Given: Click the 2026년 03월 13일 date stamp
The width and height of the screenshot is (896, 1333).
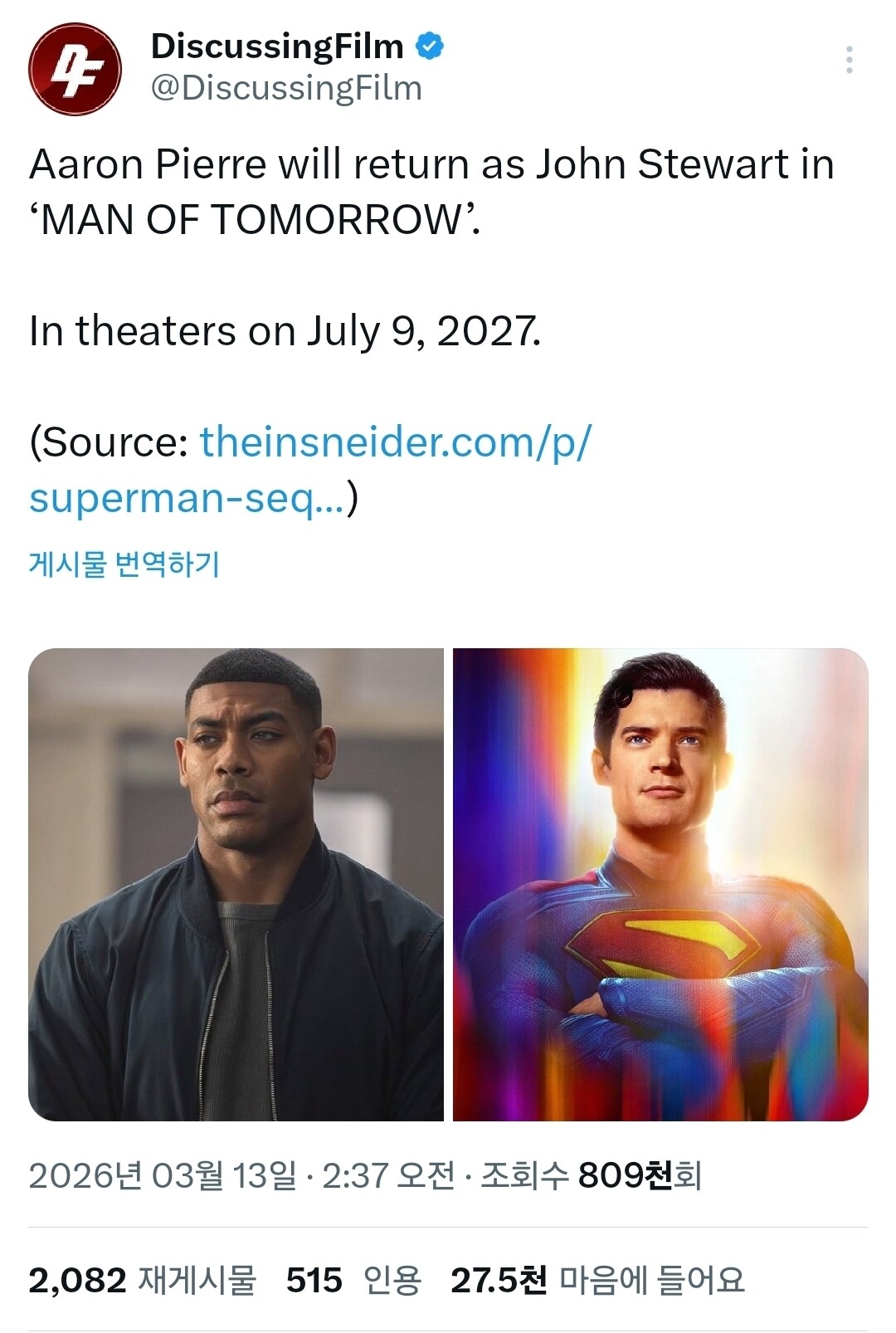Looking at the screenshot, I should pos(162,1175).
